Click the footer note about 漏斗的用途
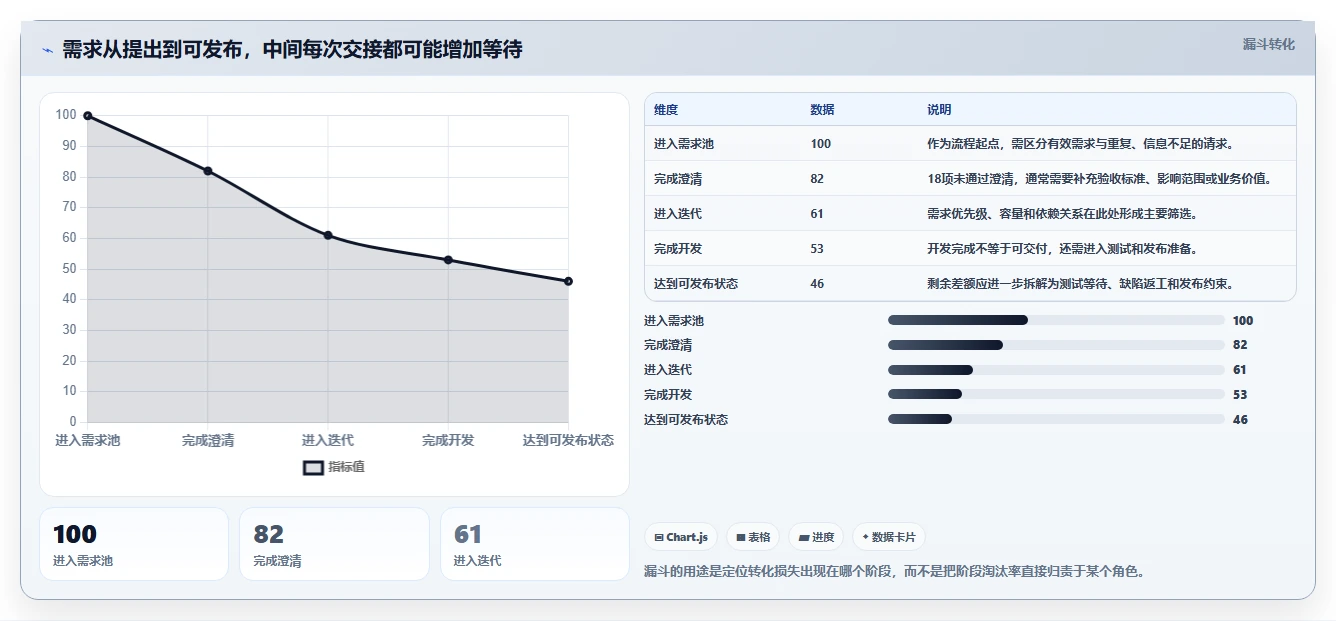 pyautogui.click(x=894, y=572)
